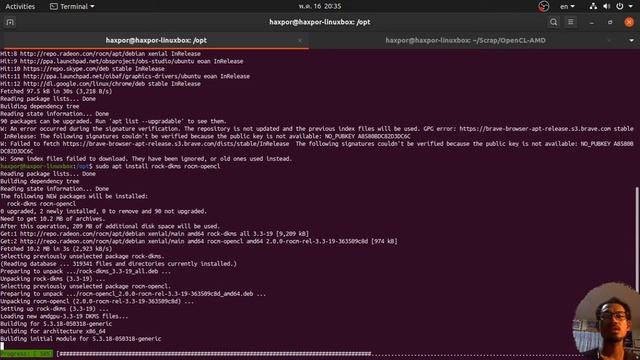This screenshot has height=360, width=640.
Task: Close the OpenCL-AMD tab
Action: coord(609,40)
